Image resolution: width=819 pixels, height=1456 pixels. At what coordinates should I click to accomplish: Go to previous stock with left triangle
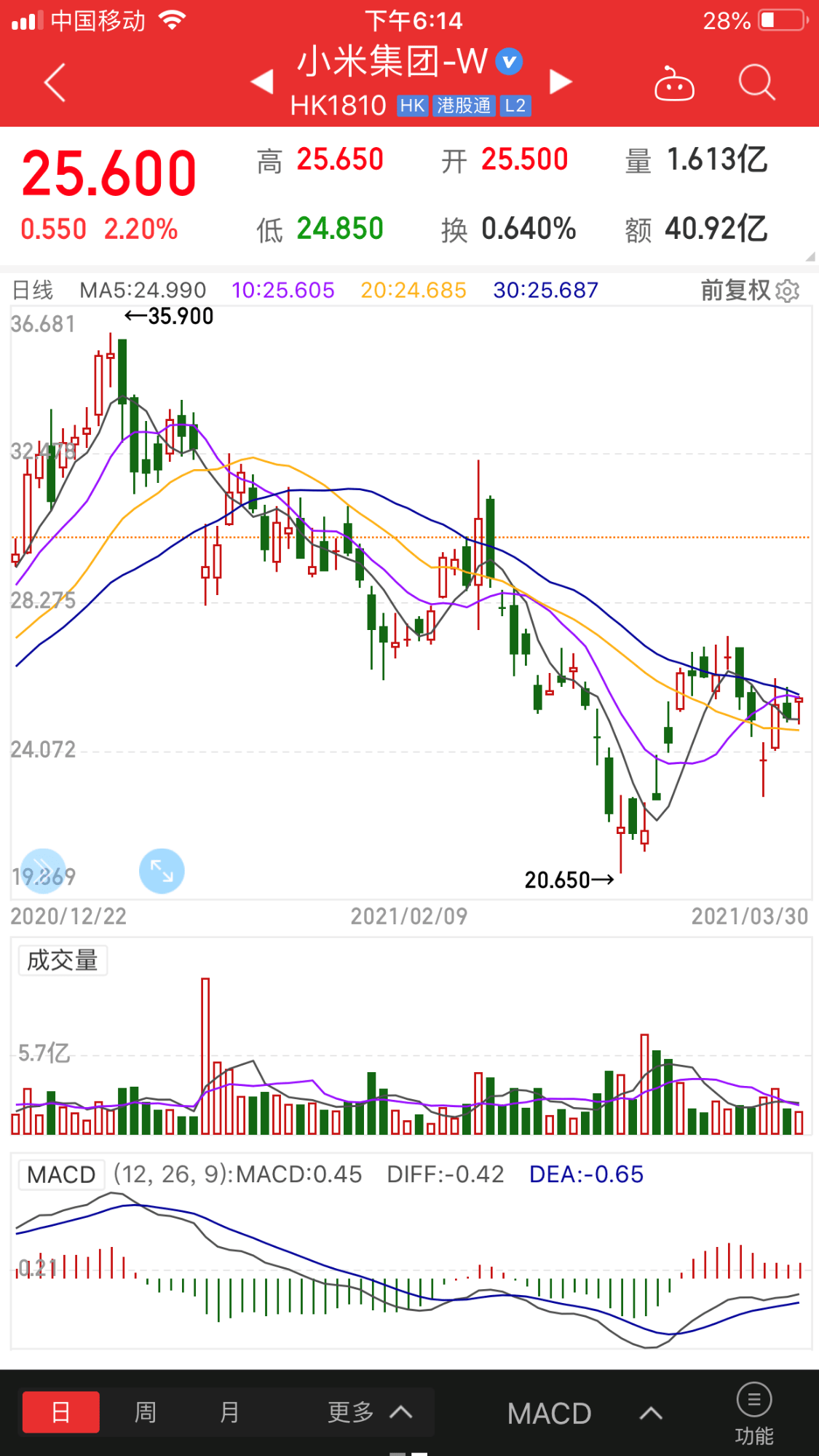click(x=262, y=81)
